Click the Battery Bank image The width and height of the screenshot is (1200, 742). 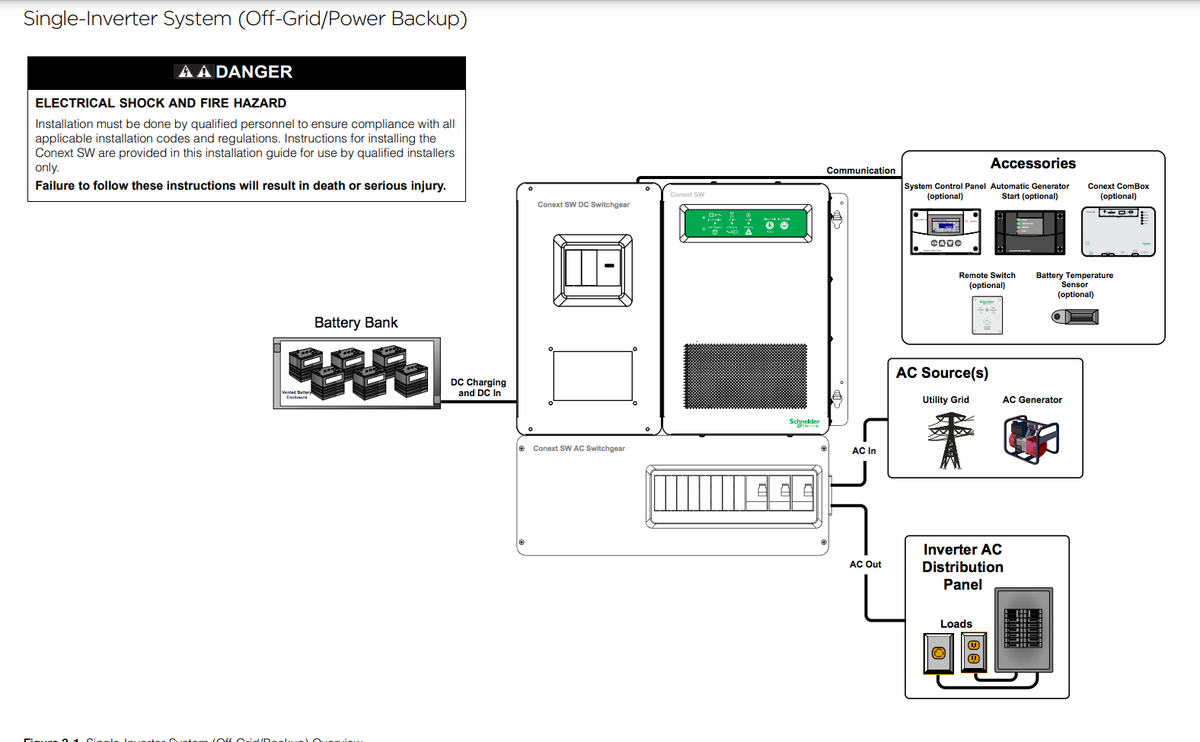click(x=356, y=372)
